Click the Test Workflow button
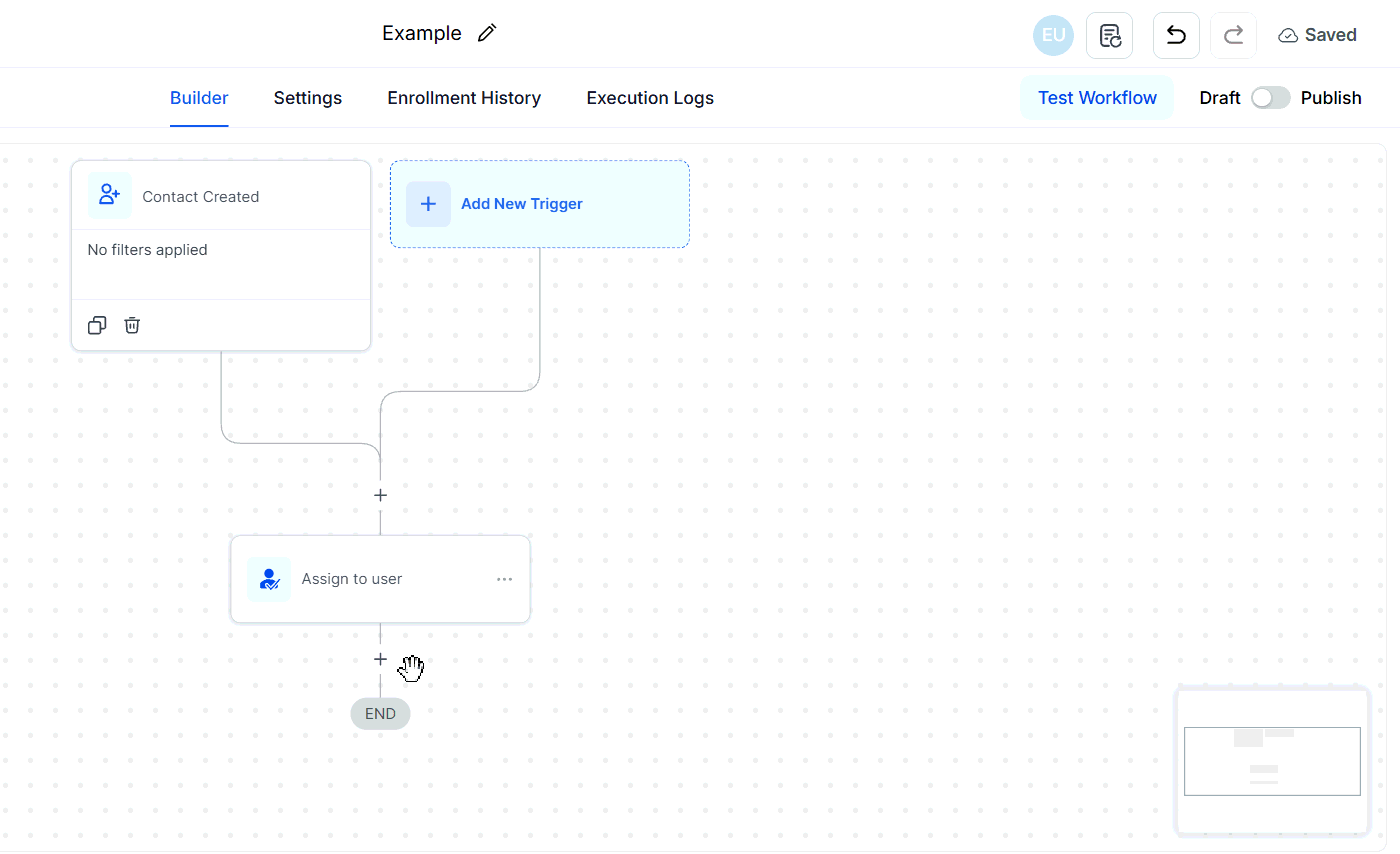The image size is (1400, 854). 1097,97
